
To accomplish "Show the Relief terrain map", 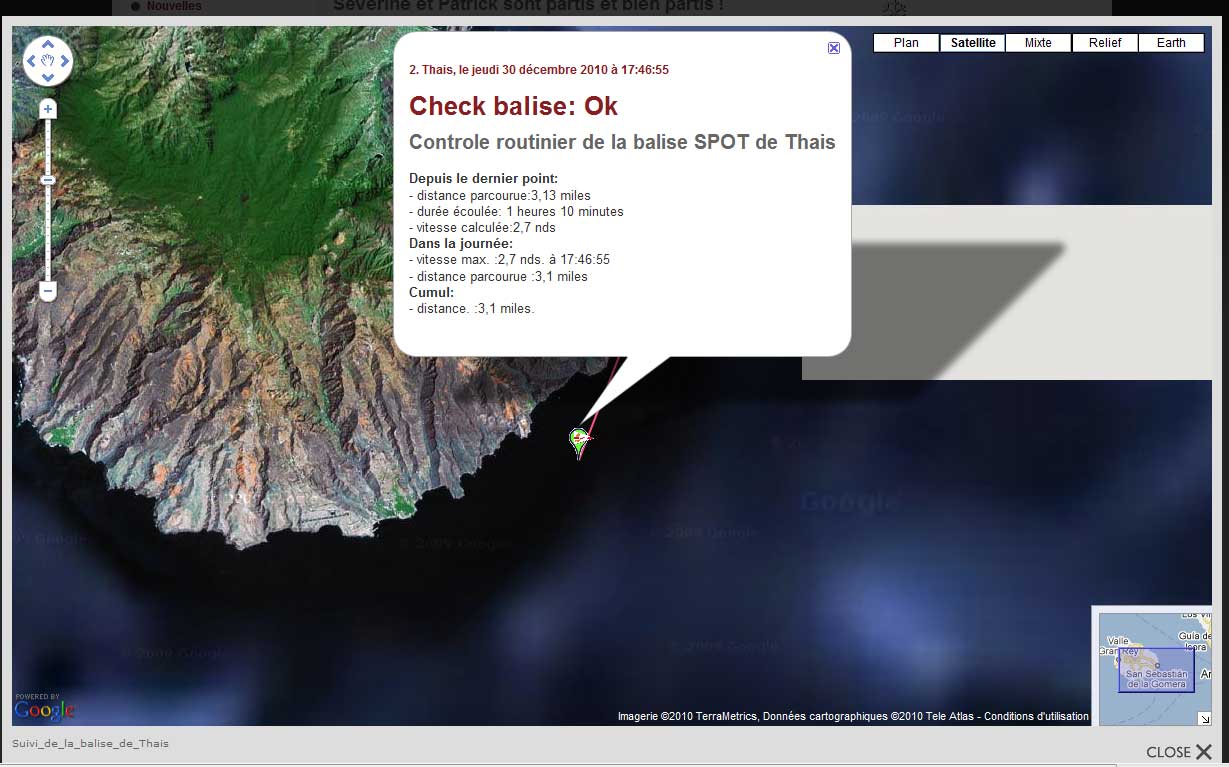I will click(1105, 43).
